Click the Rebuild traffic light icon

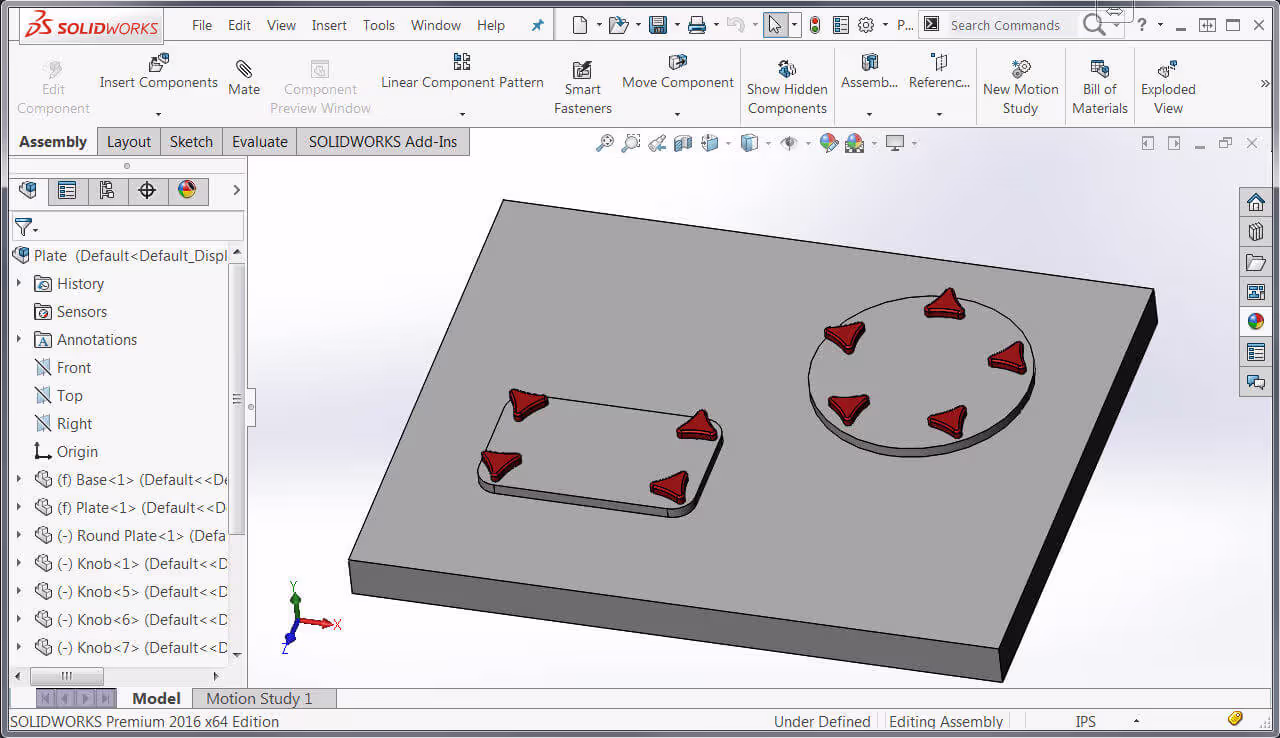tap(815, 25)
